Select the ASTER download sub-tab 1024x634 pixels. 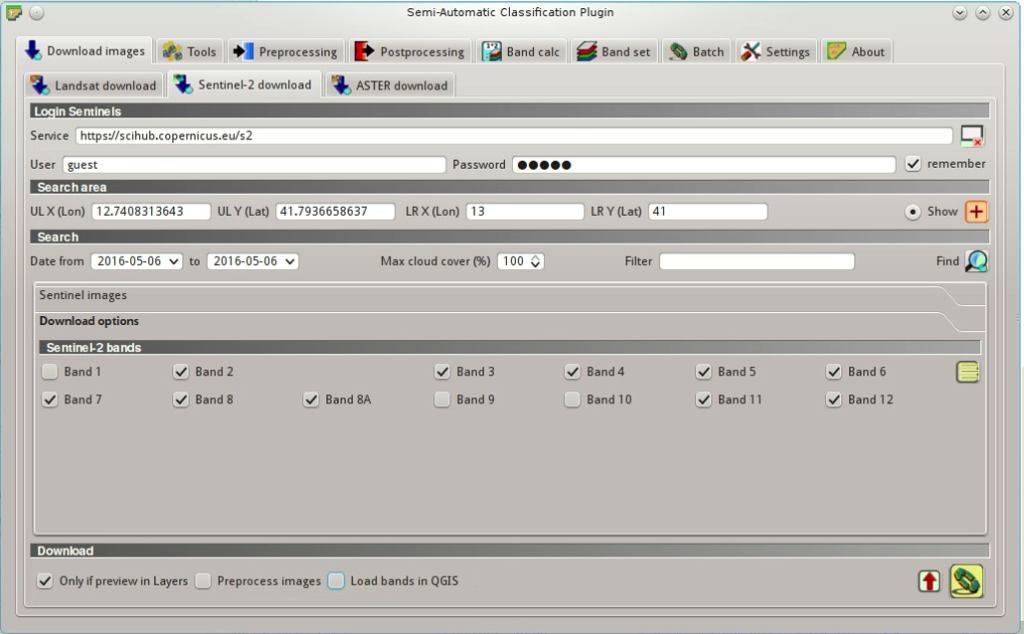coord(390,85)
